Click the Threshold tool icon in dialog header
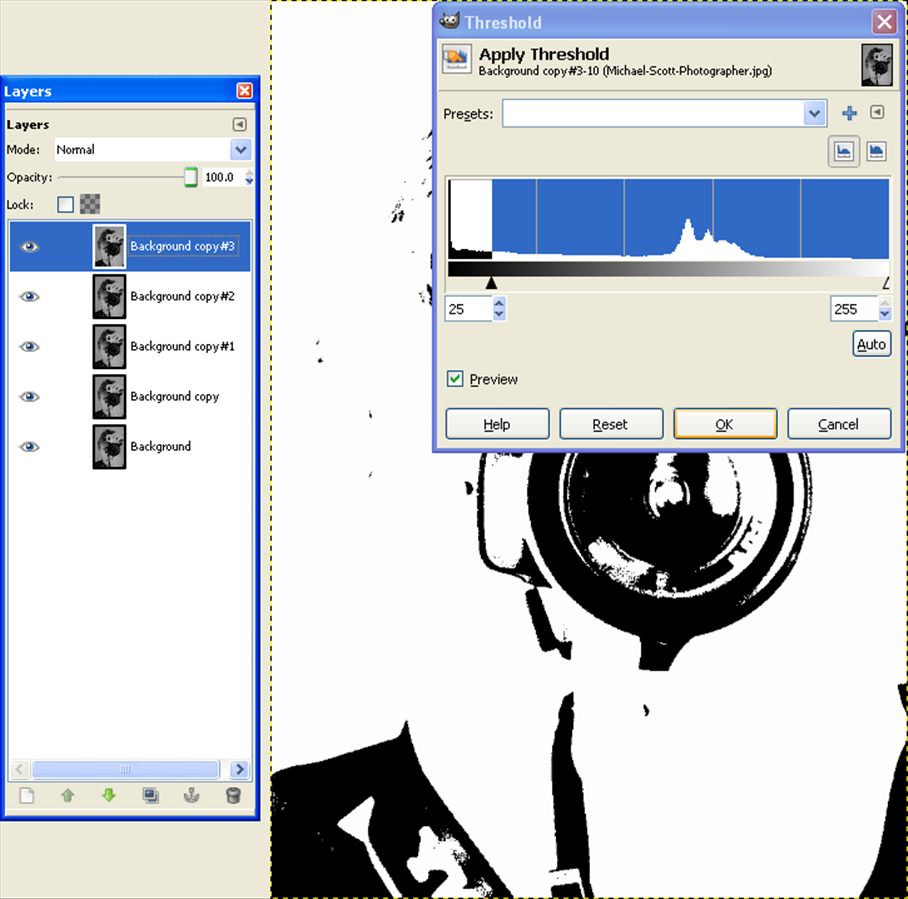Image resolution: width=908 pixels, height=899 pixels. pos(456,59)
